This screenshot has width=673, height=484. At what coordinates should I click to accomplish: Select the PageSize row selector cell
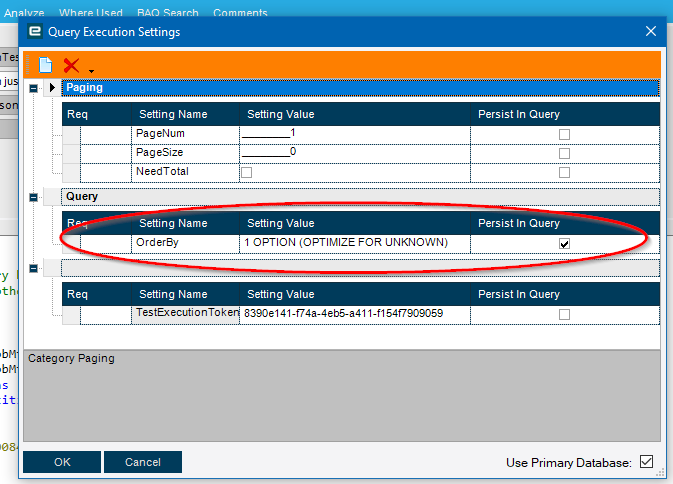click(71, 154)
